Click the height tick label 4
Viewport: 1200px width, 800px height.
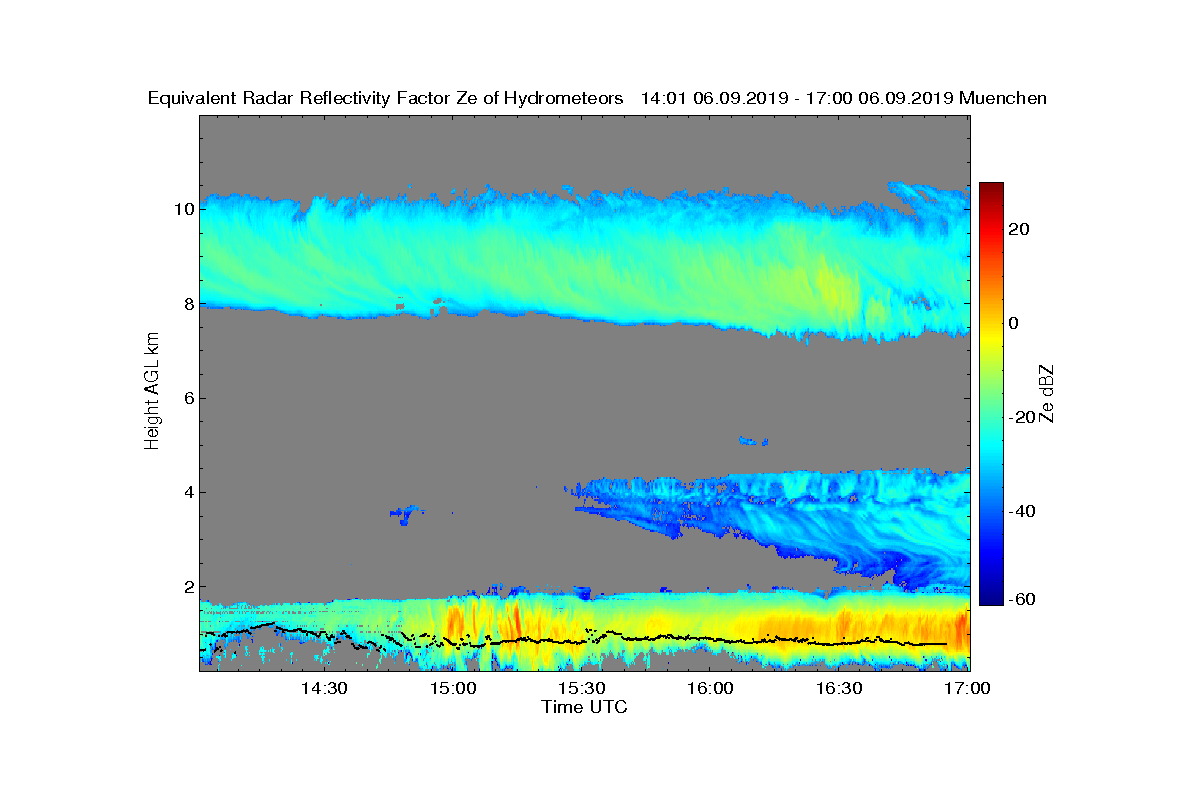[x=187, y=492]
